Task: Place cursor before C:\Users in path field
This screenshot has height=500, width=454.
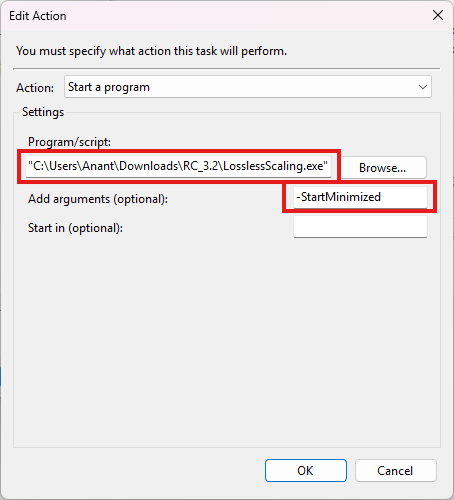Action: point(33,166)
